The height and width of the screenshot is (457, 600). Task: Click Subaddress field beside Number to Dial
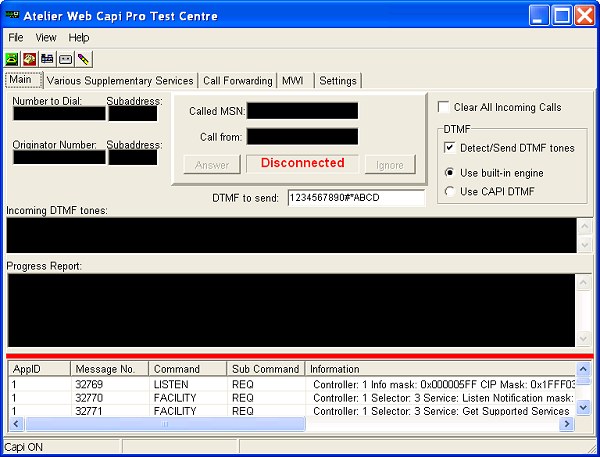tap(133, 114)
